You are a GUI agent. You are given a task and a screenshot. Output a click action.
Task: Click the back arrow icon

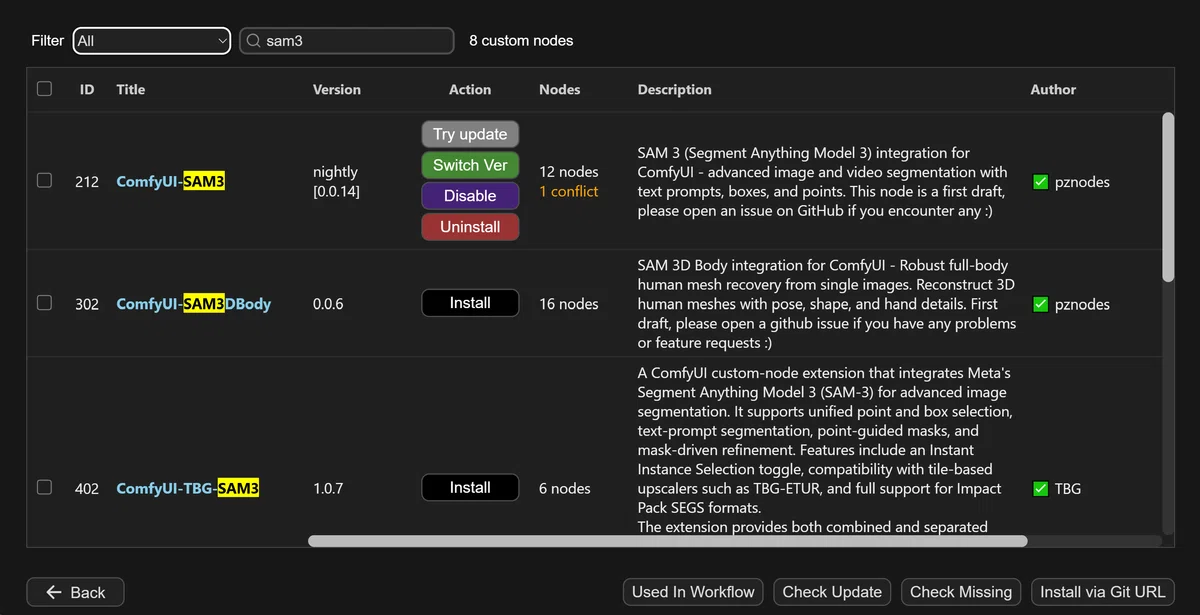[x=54, y=592]
